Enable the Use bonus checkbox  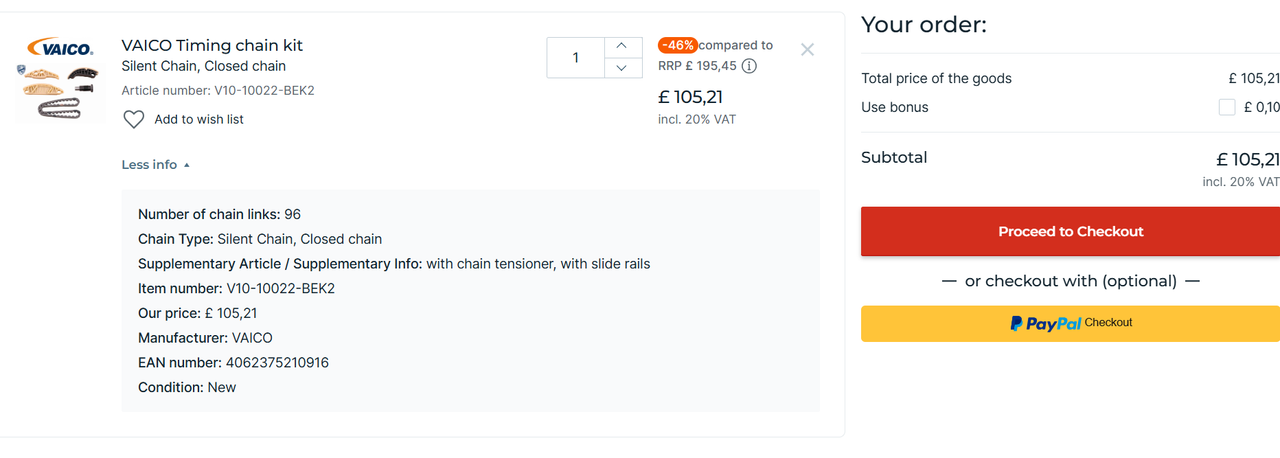[1227, 107]
